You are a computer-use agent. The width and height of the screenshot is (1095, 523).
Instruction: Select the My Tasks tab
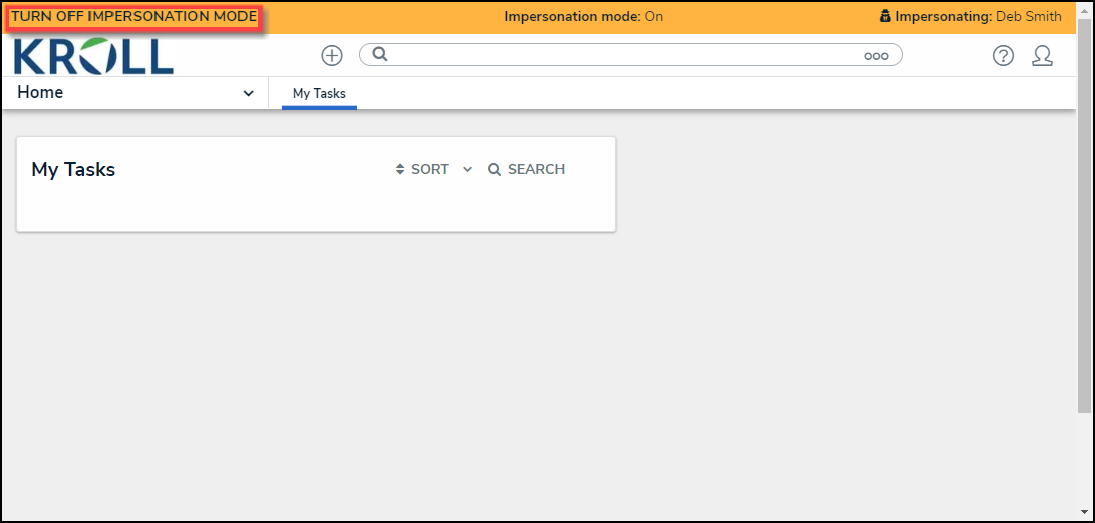[319, 94]
